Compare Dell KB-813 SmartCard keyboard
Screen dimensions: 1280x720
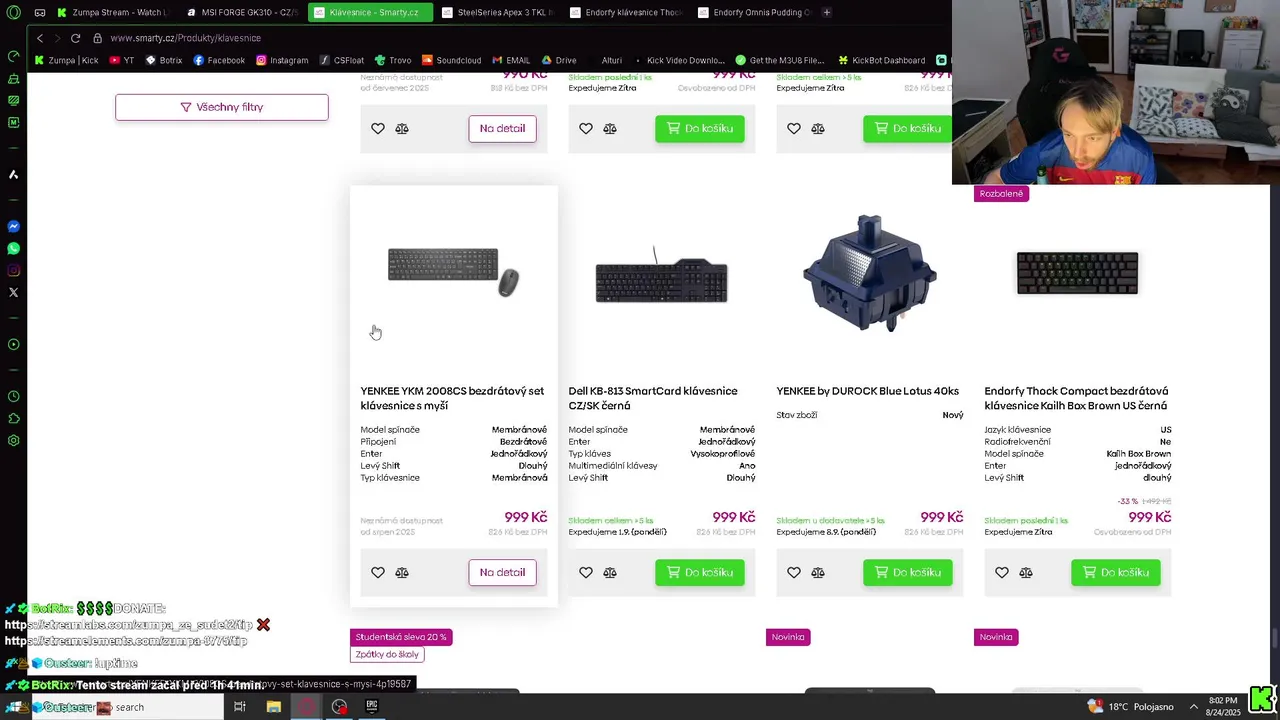click(x=610, y=572)
